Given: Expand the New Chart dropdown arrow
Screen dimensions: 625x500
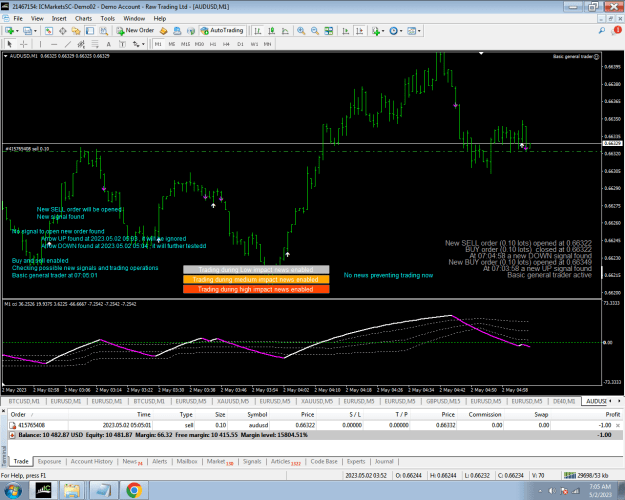Looking at the screenshot, I should click(17, 31).
